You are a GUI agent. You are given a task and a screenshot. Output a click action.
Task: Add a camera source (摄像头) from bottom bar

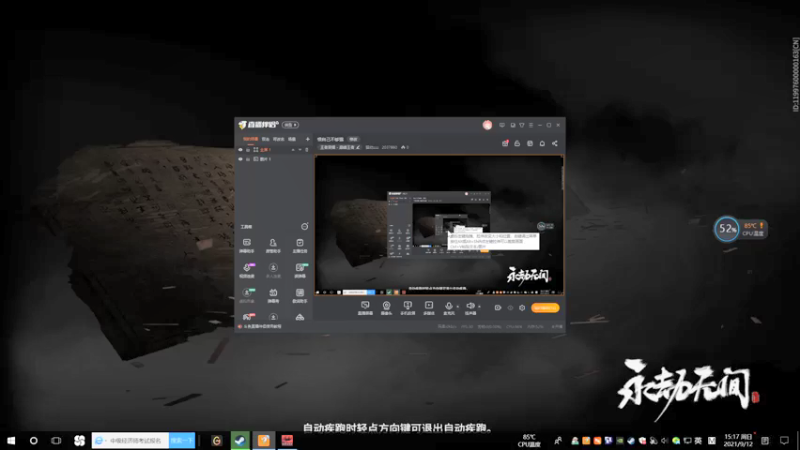387,308
